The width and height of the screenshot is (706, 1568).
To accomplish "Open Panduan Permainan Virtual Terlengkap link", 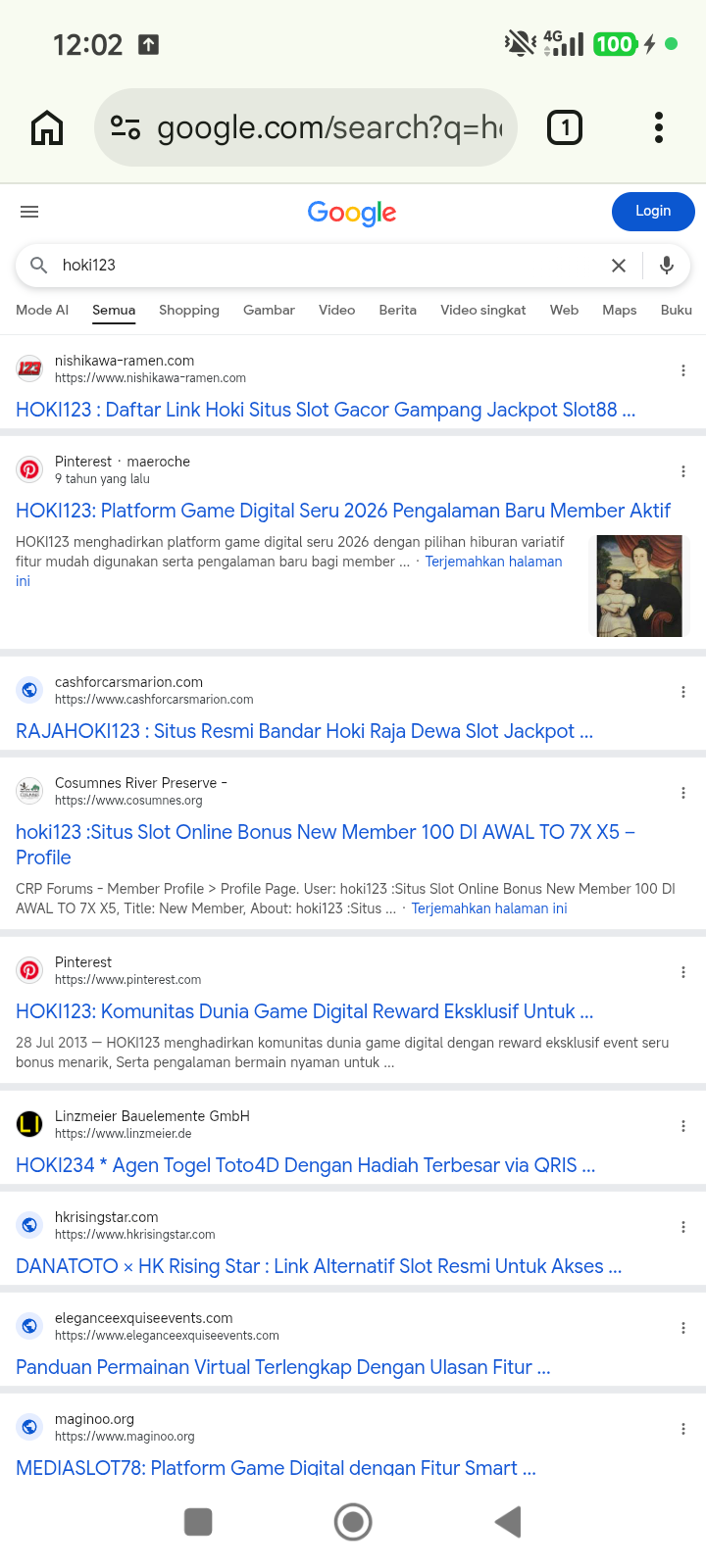I will (x=282, y=1367).
